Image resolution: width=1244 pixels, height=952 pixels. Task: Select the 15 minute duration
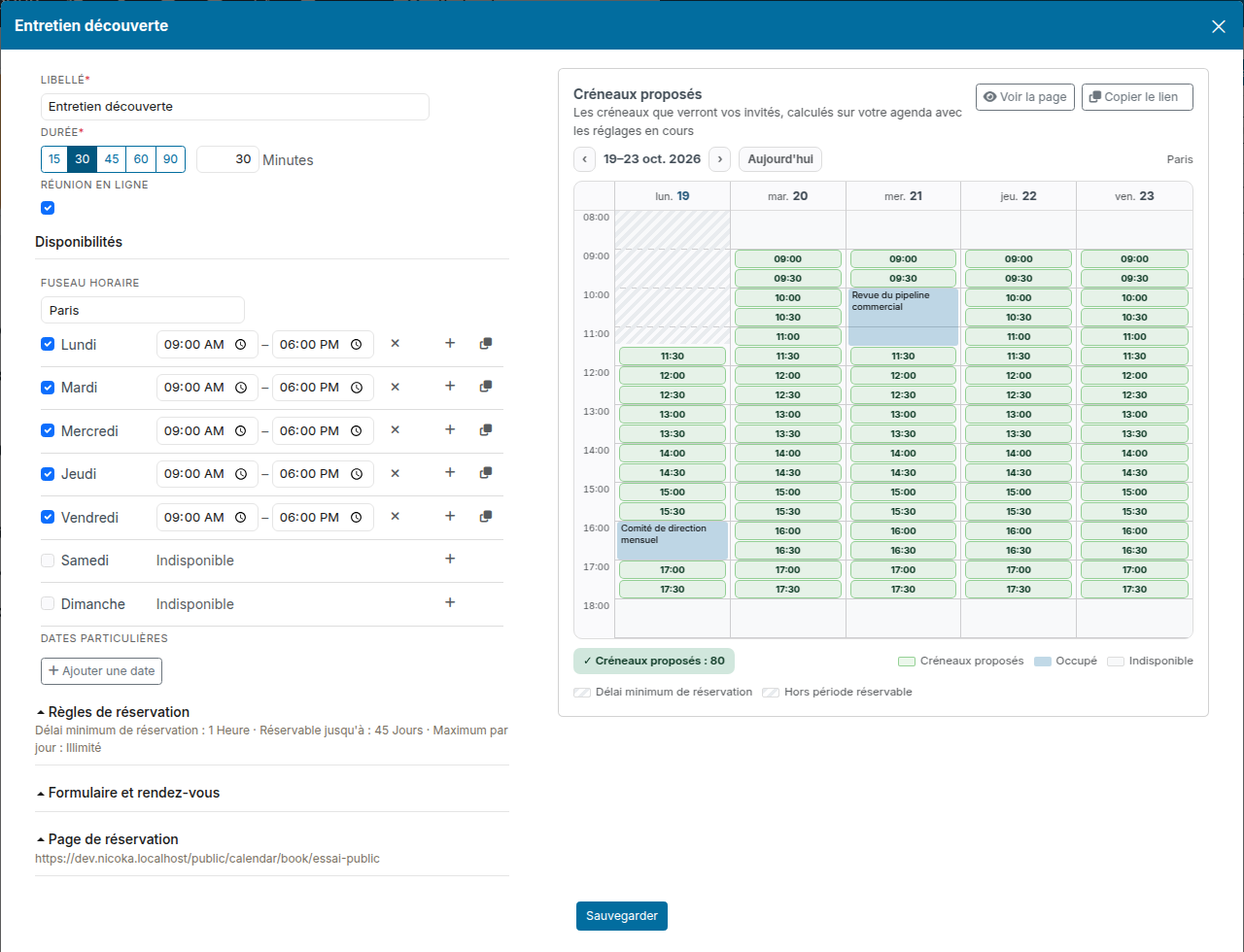pos(54,159)
